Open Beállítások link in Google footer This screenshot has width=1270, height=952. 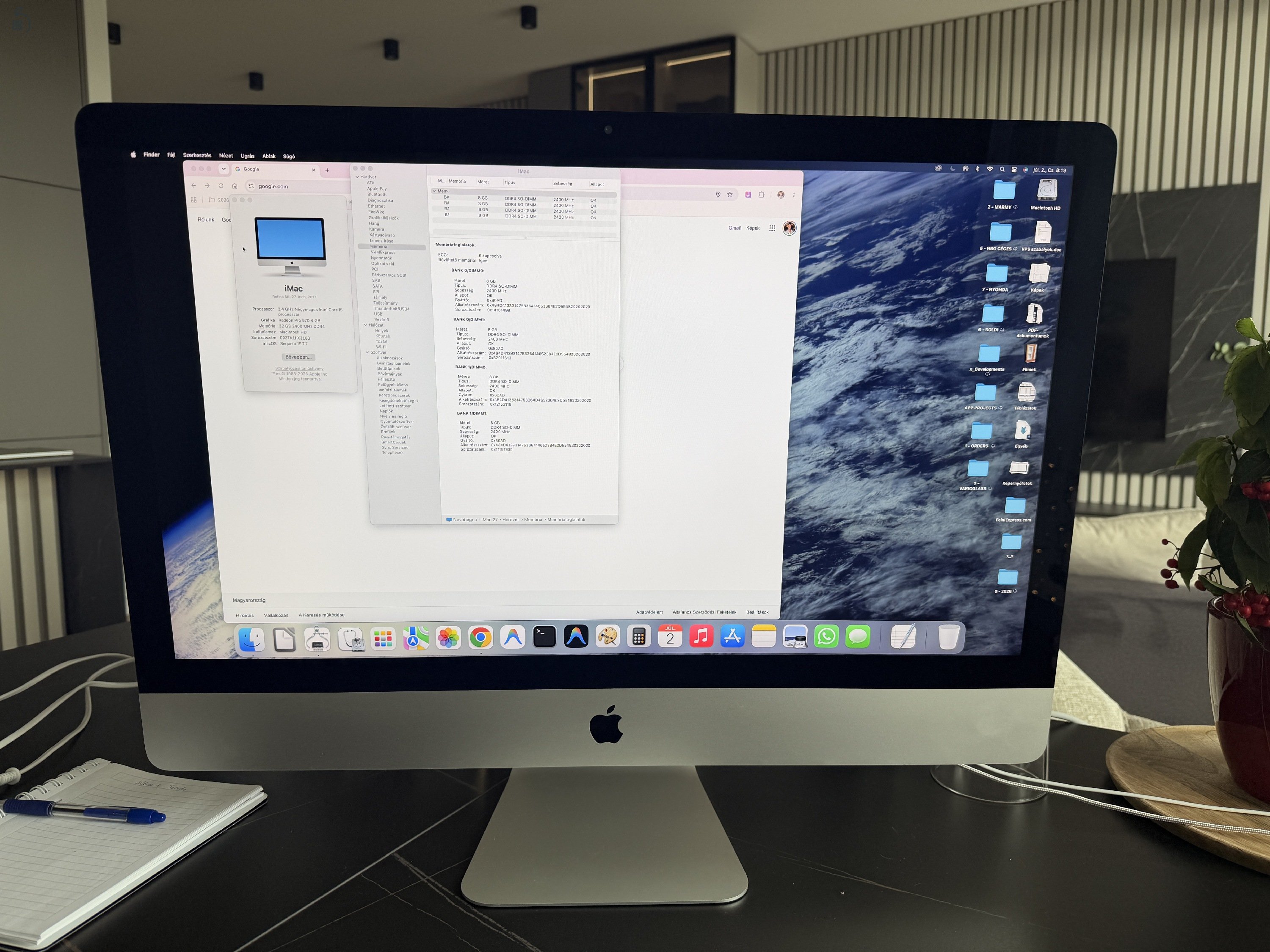coord(757,612)
